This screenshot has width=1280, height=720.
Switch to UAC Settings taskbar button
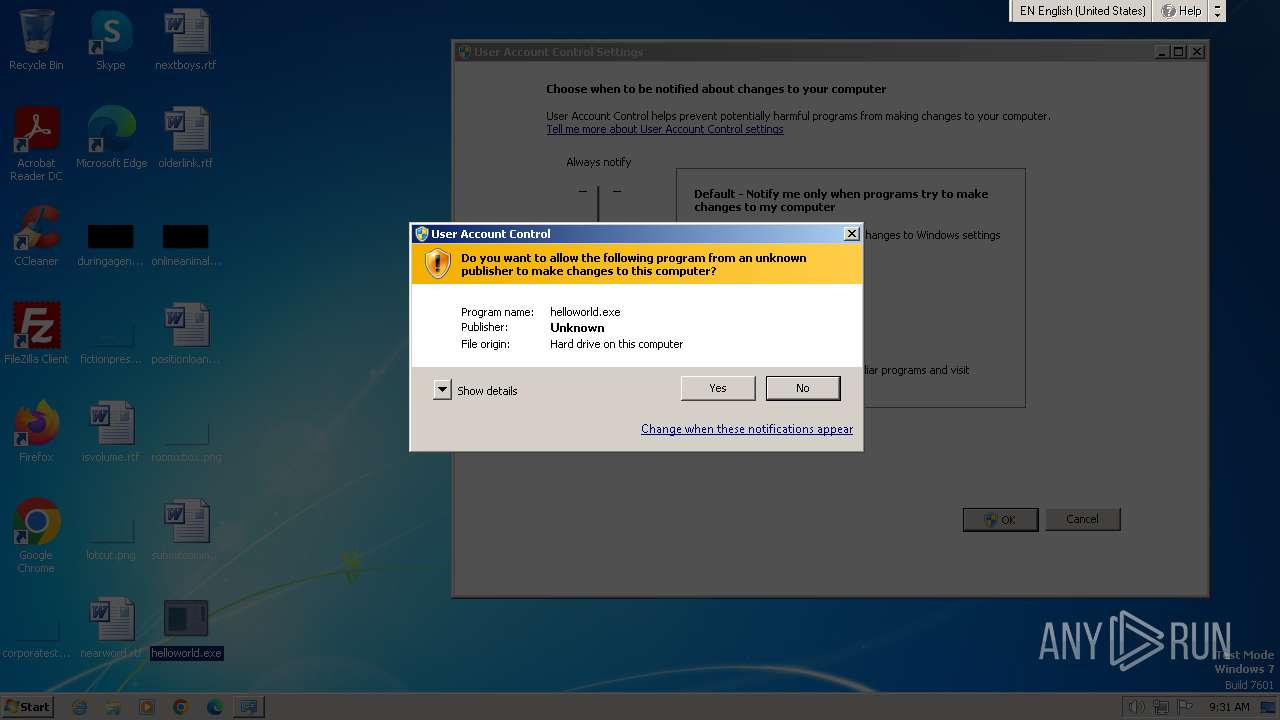click(248, 707)
